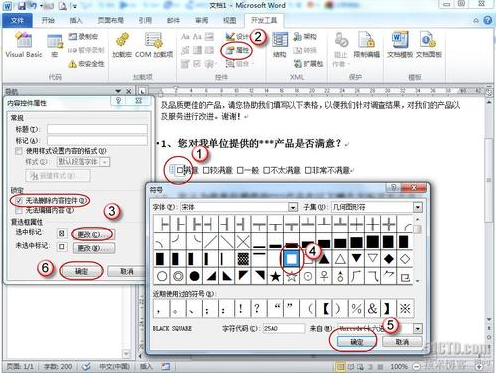Open the Add-Ins (加载项) dialog

pyautogui.click(x=122, y=45)
